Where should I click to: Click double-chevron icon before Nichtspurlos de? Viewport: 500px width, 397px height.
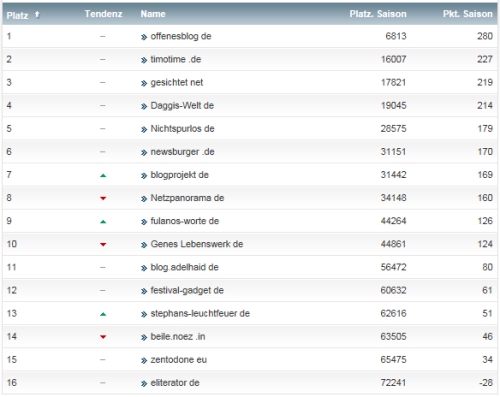[144, 130]
